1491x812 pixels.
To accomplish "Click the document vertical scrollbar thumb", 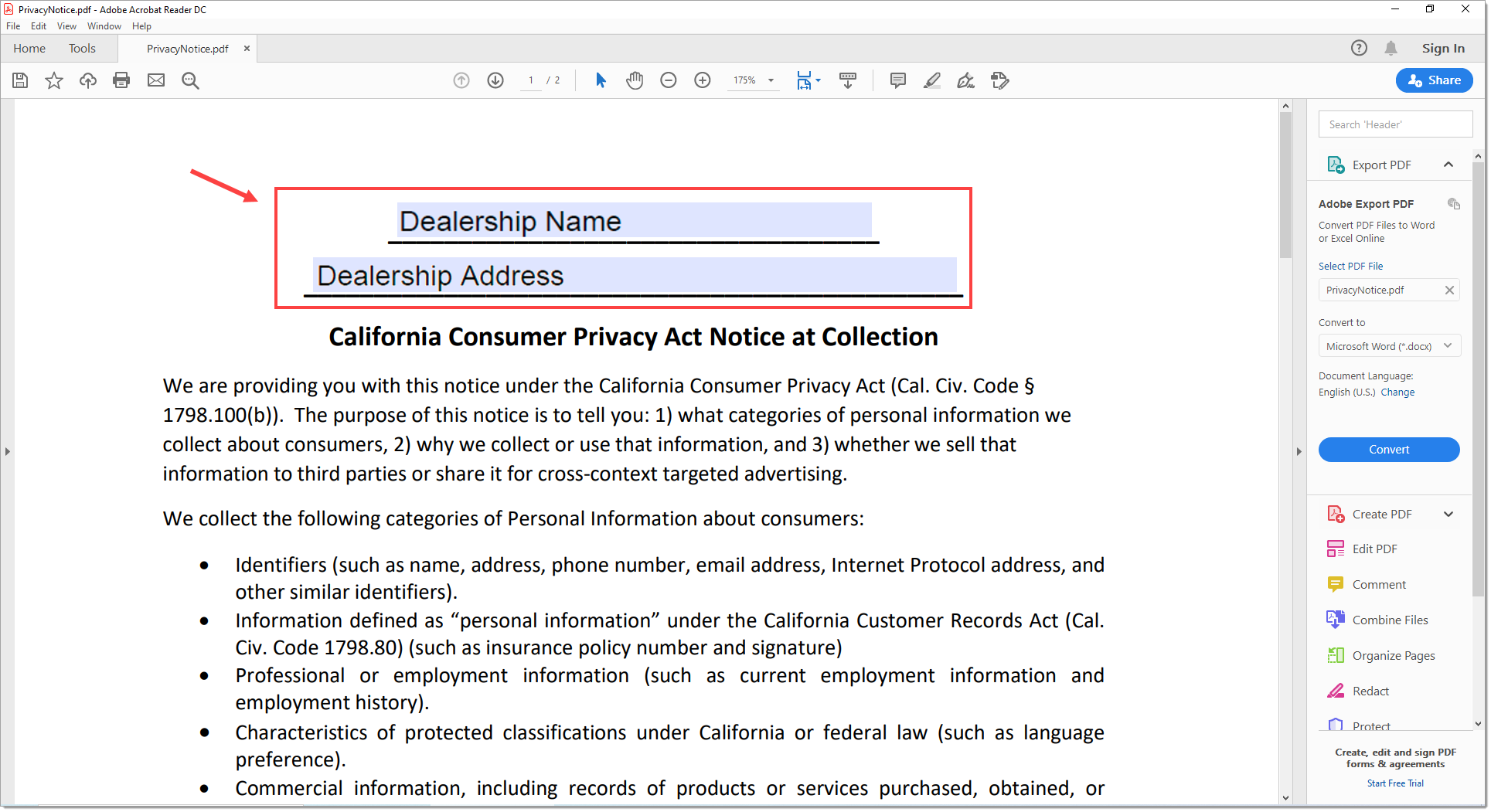I will [1285, 185].
